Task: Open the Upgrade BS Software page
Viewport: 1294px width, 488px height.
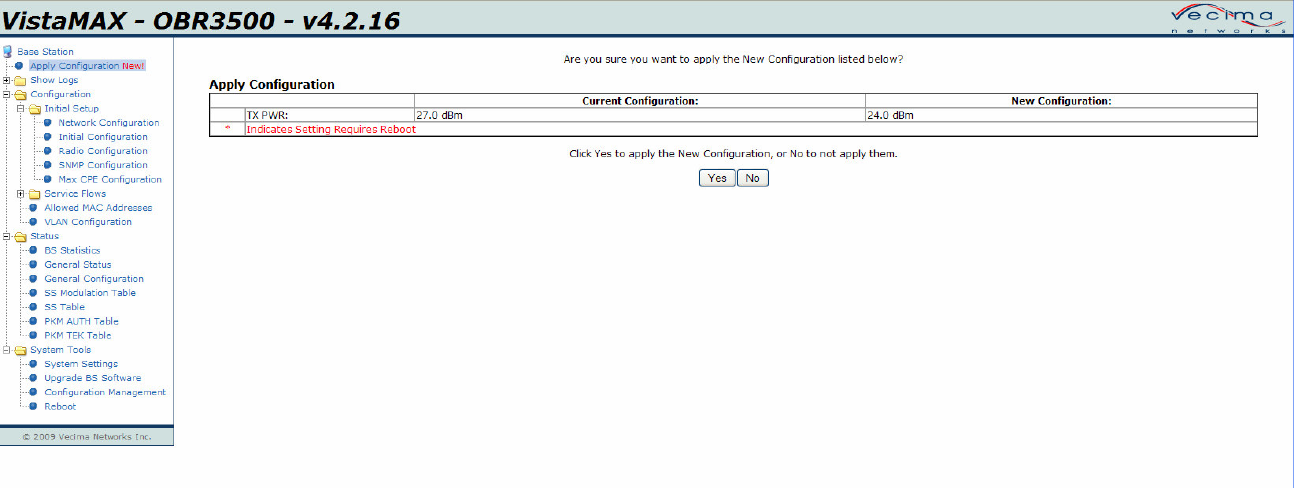Action: [93, 378]
